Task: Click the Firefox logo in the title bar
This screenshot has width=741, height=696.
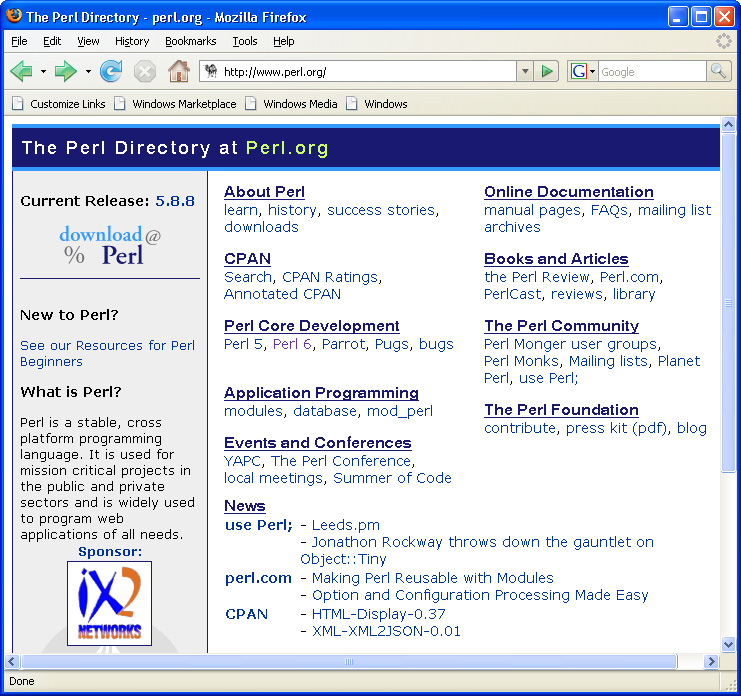Action: coord(14,16)
